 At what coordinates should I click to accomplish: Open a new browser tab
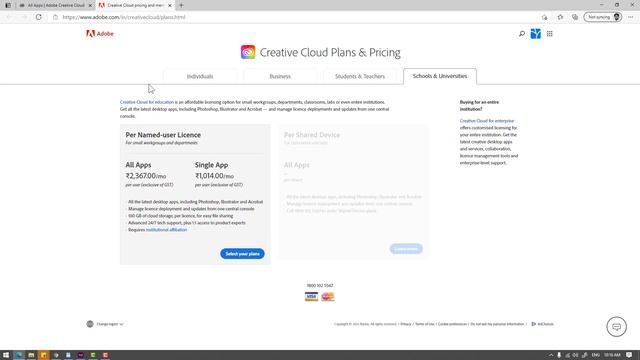181,5
